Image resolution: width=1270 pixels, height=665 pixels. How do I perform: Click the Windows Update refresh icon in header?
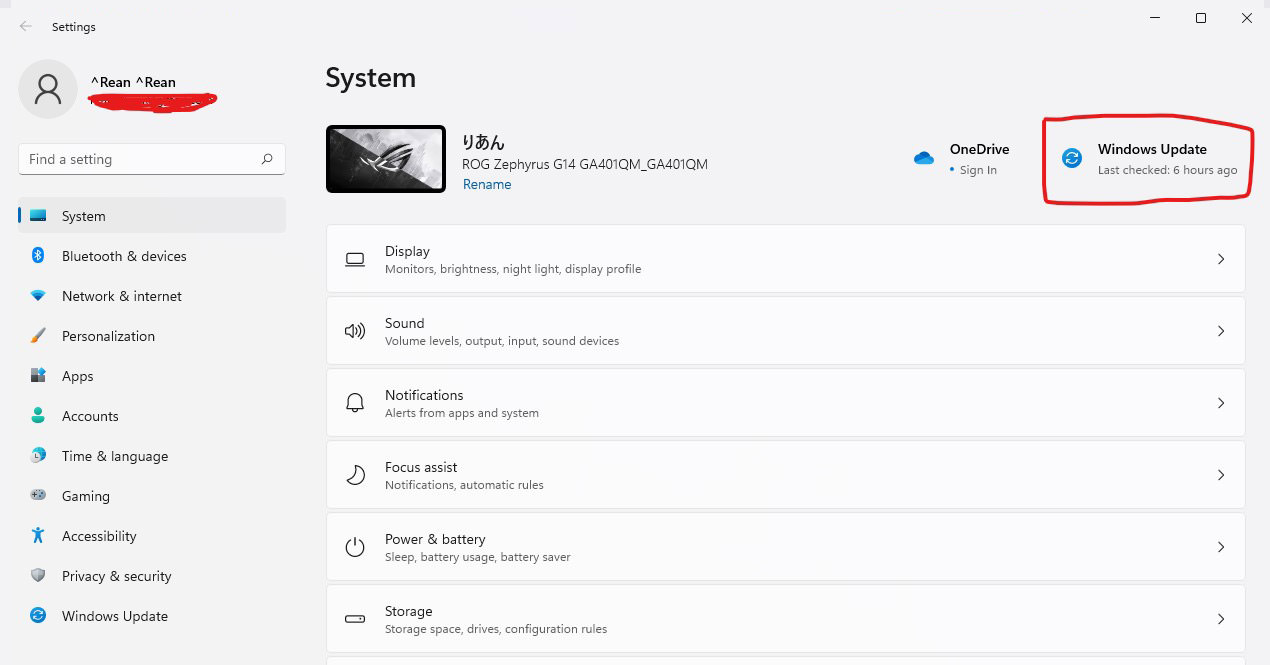pyautogui.click(x=1072, y=158)
